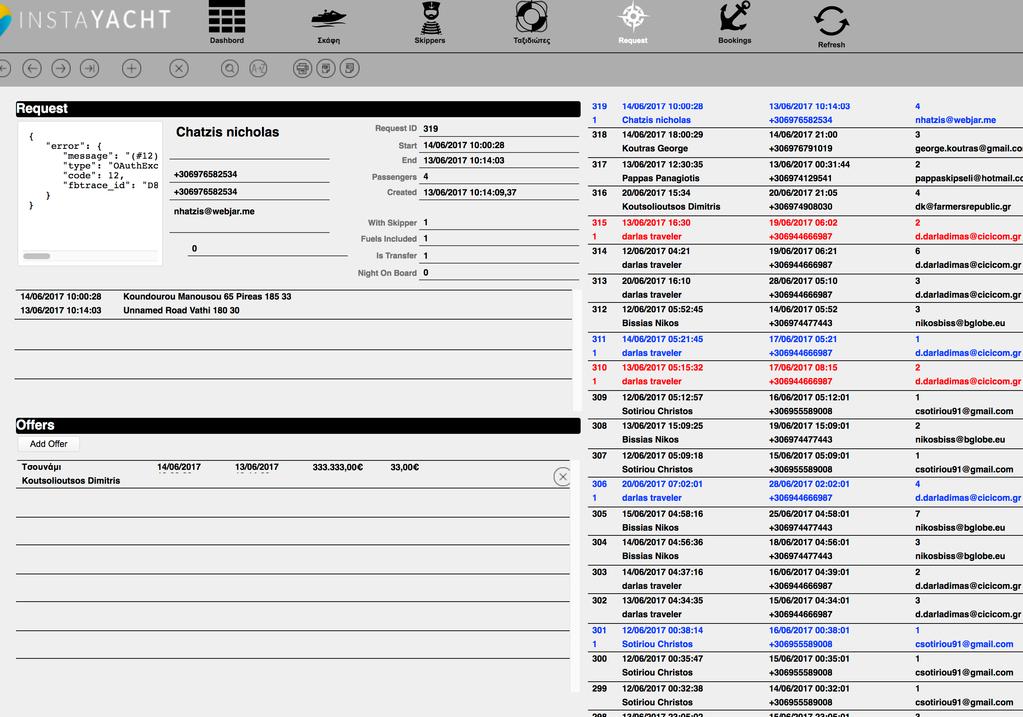Select request 316 Koutsolioutsos Dimitris
1023x717 pixels.
805,200
